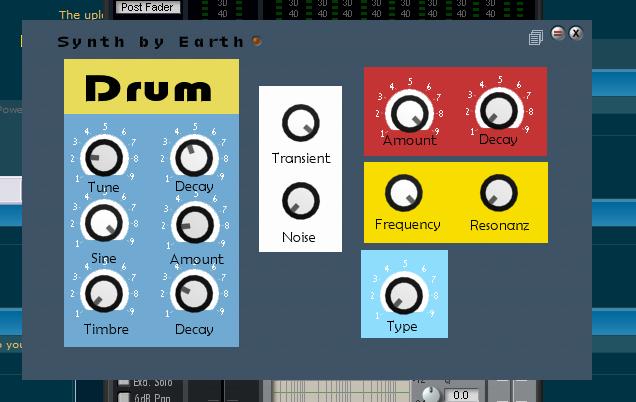Click the Transient knob in the white panel
This screenshot has width=636, height=402.
tap(300, 124)
